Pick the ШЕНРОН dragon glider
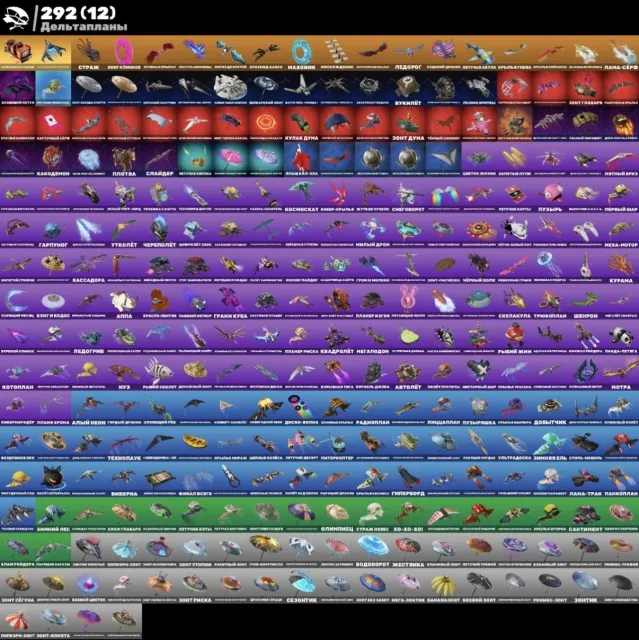The image size is (639, 640). (x=586, y=302)
